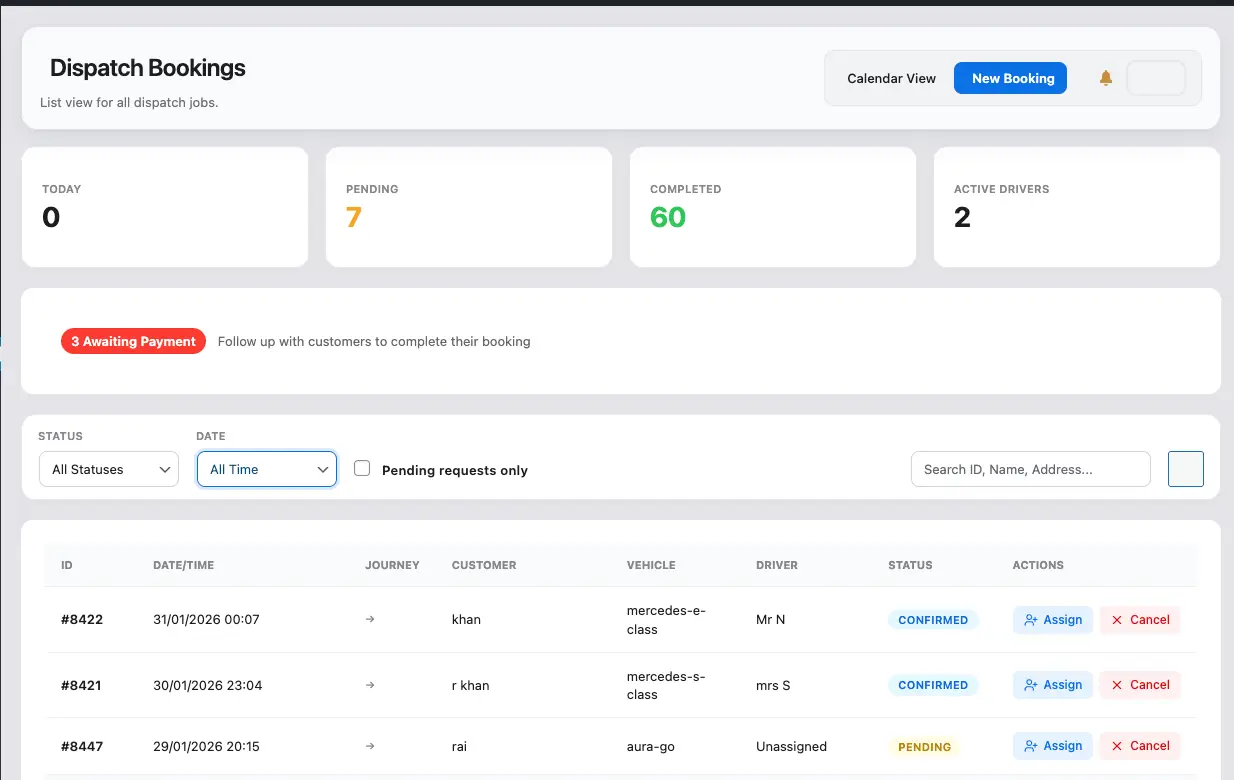Open the date dropdown chevron
Image resolution: width=1234 pixels, height=780 pixels.
click(x=322, y=469)
